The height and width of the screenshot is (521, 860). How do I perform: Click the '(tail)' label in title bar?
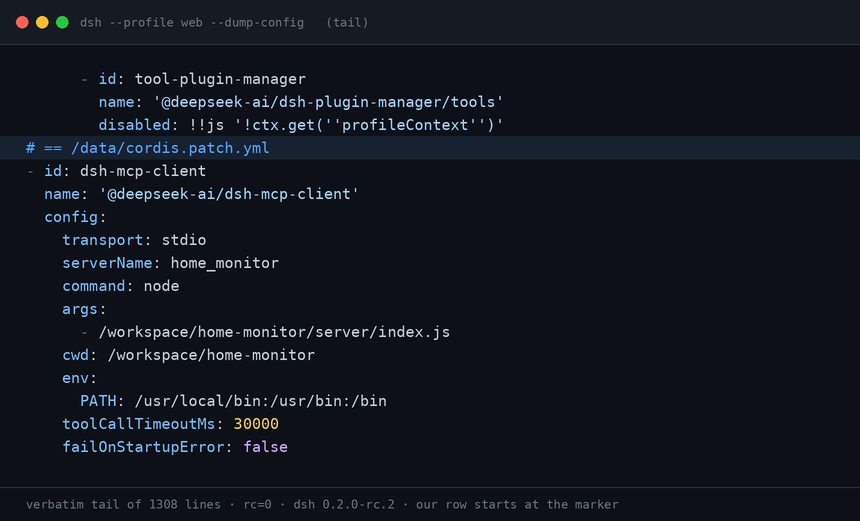347,22
